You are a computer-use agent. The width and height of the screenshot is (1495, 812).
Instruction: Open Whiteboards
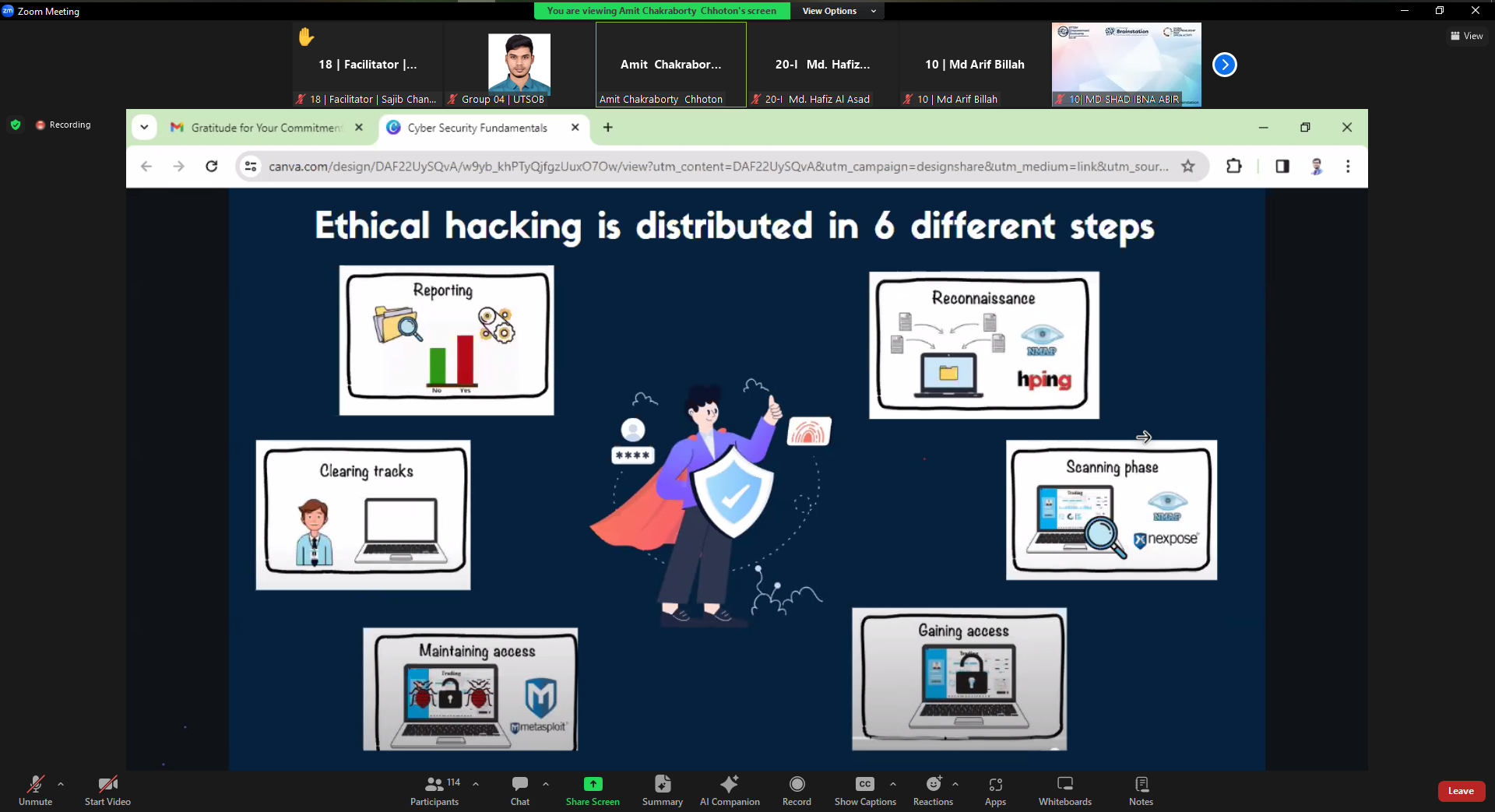1064,790
